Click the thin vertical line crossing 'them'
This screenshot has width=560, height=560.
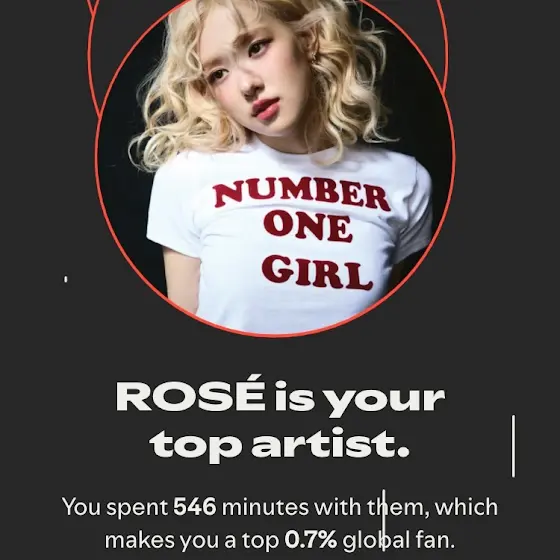384,521
